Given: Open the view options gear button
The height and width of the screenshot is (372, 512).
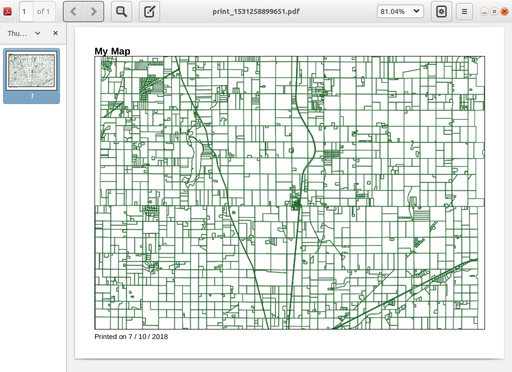Looking at the screenshot, I should (x=441, y=11).
